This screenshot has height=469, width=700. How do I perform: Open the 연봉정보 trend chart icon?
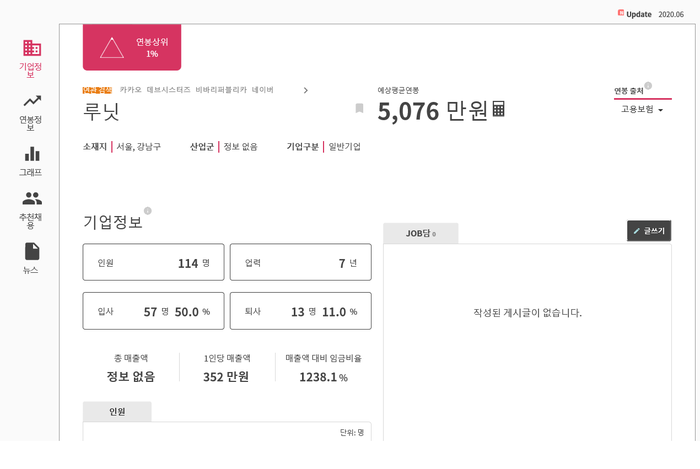[32, 101]
